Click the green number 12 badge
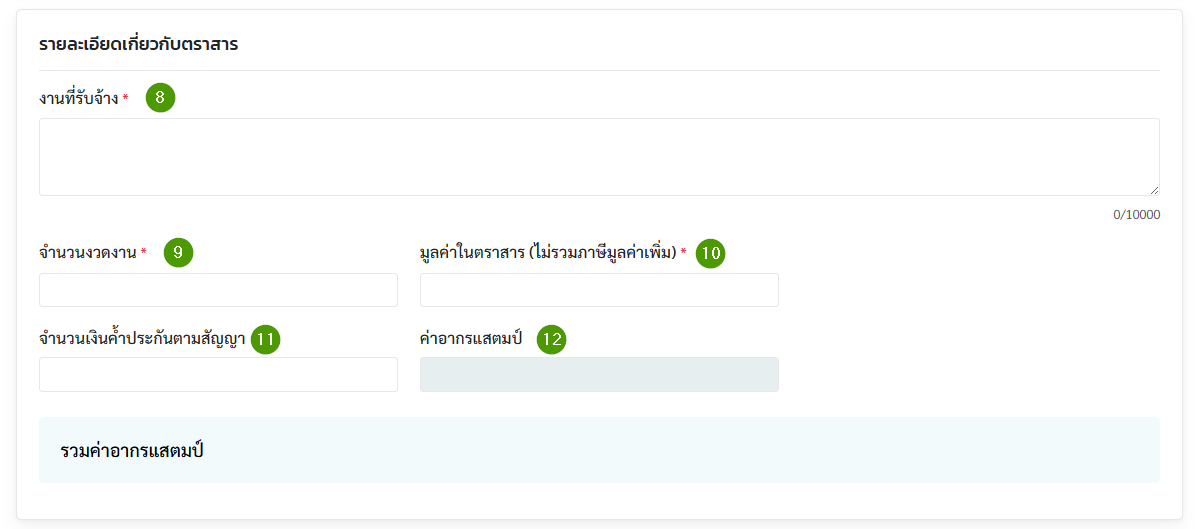The height and width of the screenshot is (529, 1195). point(551,339)
